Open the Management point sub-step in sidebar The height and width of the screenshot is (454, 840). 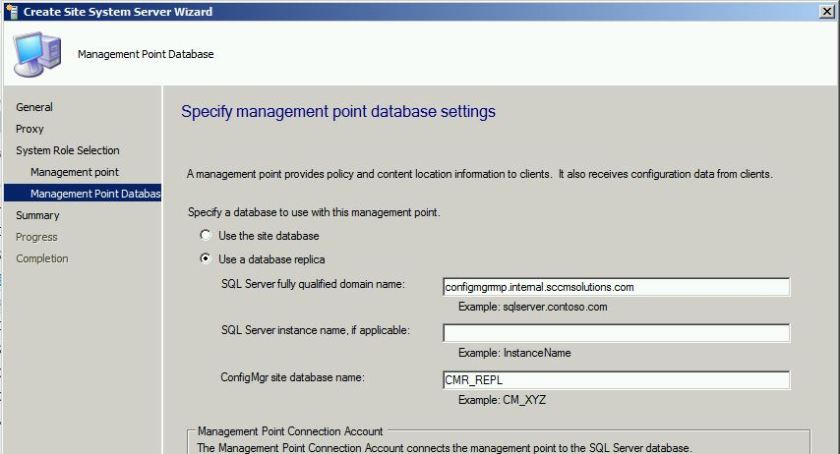[x=74, y=172]
